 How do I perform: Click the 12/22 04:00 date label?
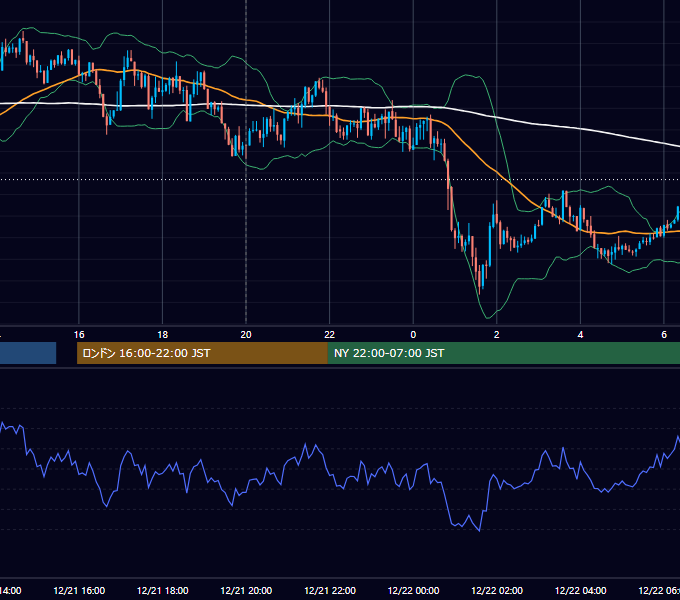click(x=581, y=590)
